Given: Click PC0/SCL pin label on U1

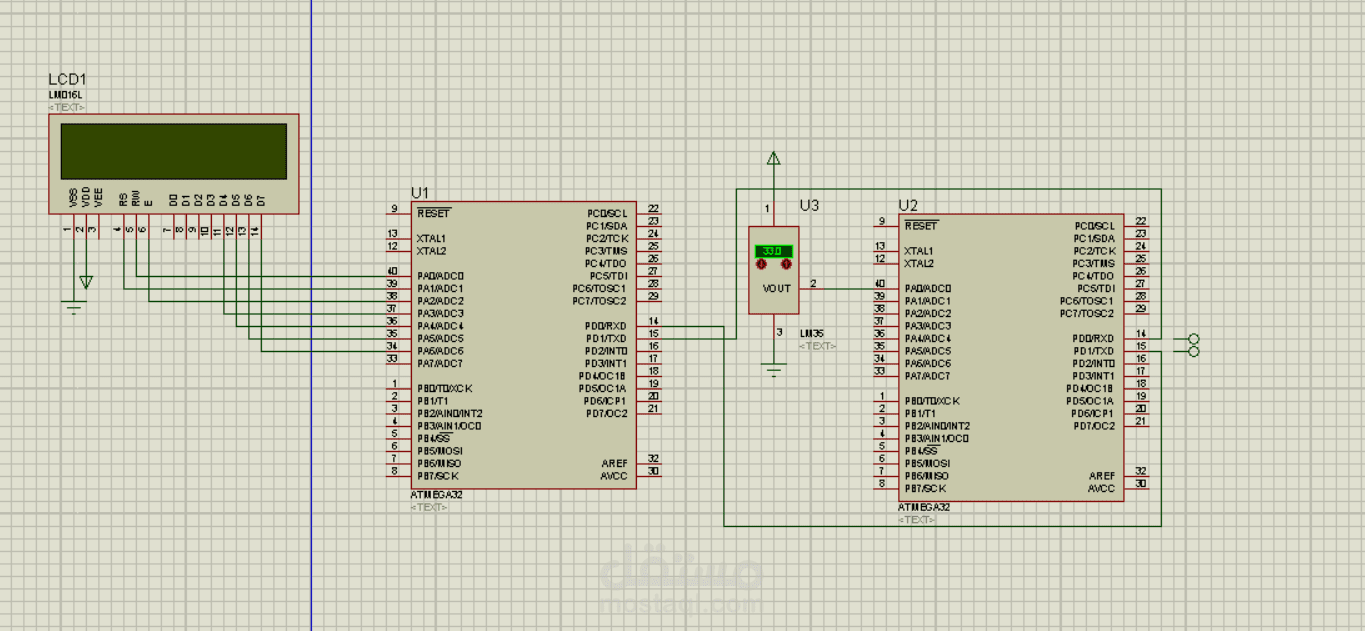Looking at the screenshot, I should (x=607, y=213).
